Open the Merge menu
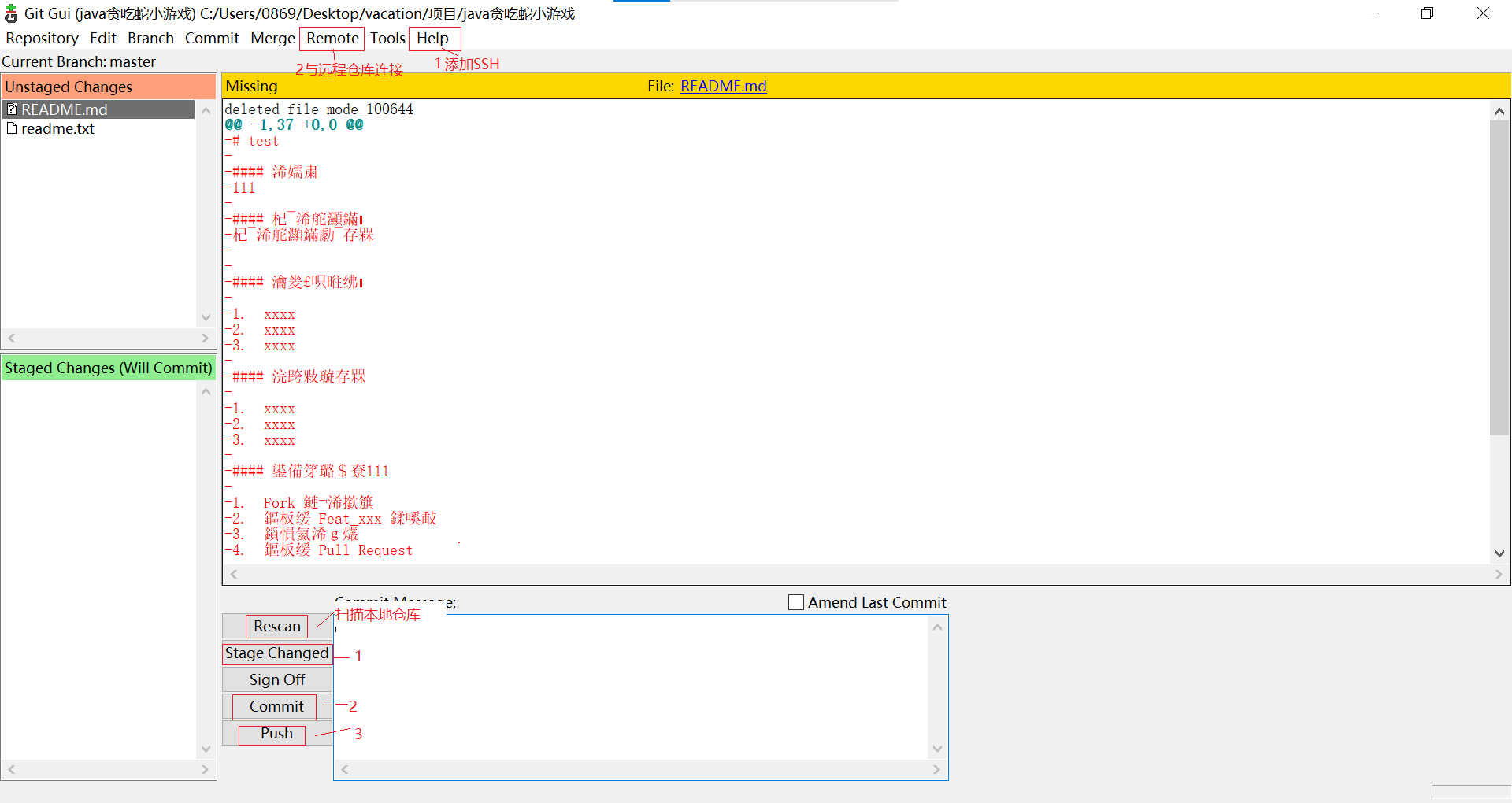 pyautogui.click(x=272, y=39)
